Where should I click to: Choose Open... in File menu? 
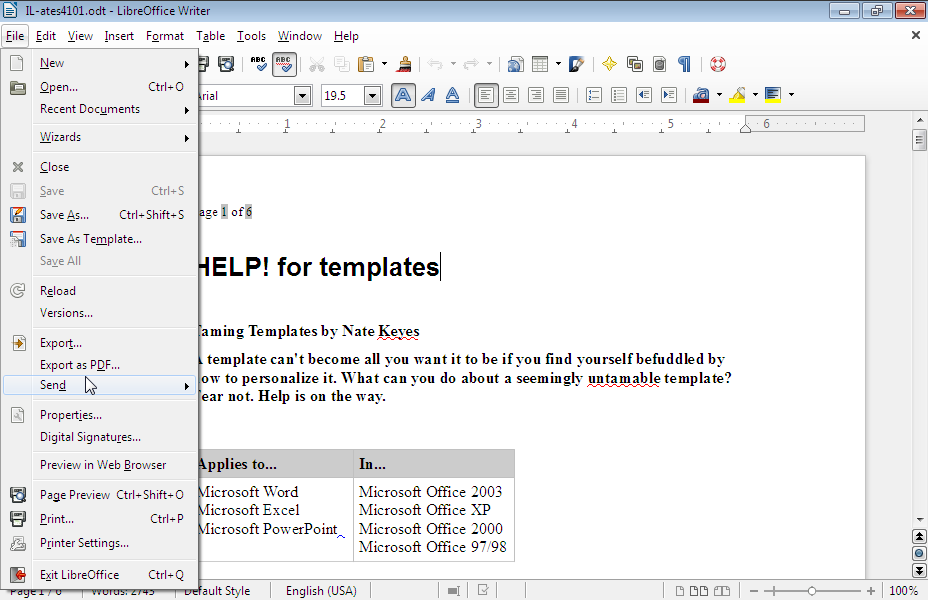99,87
